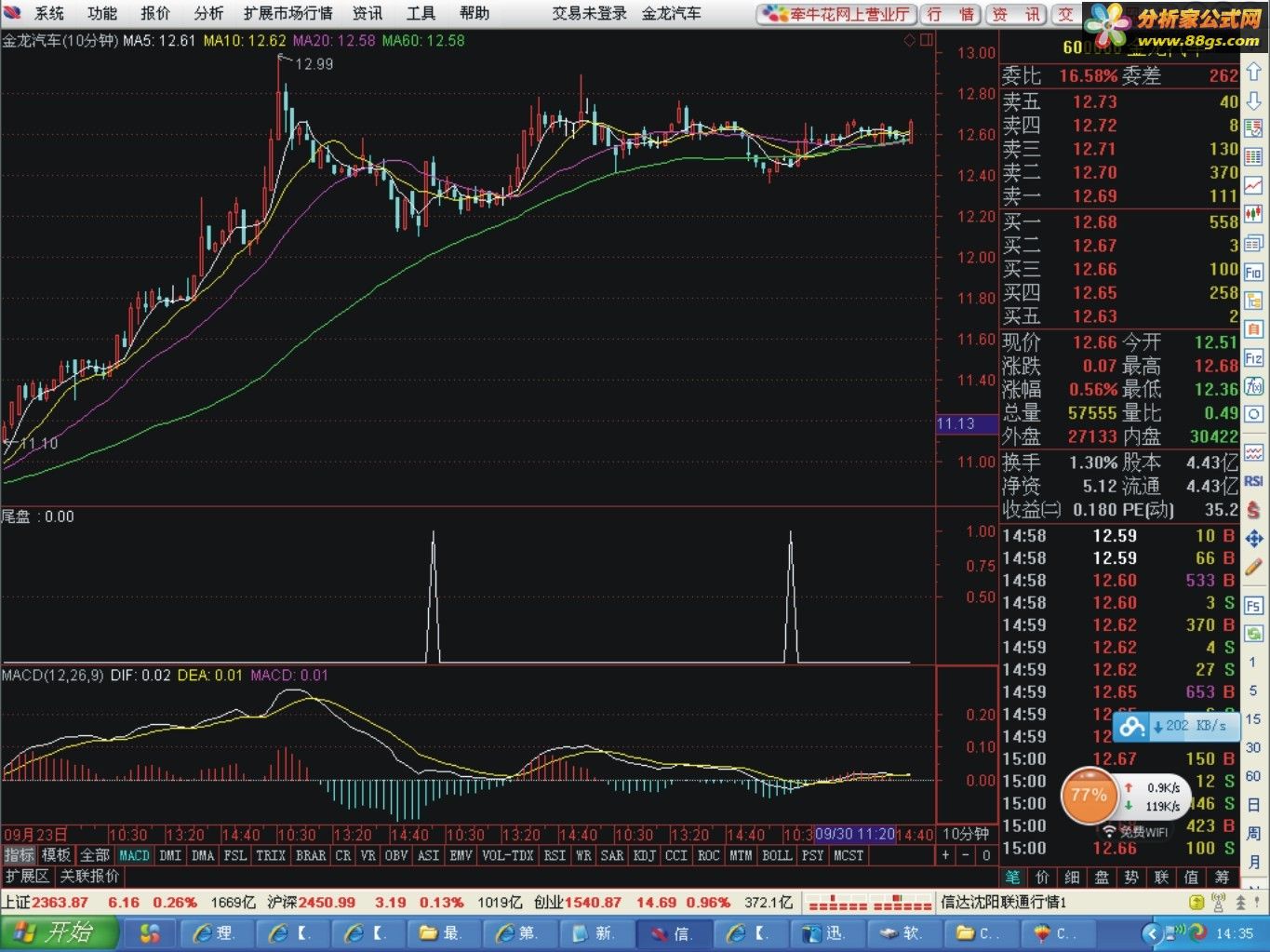Open the candlestick chart icon in right sidebar

pyautogui.click(x=1253, y=215)
